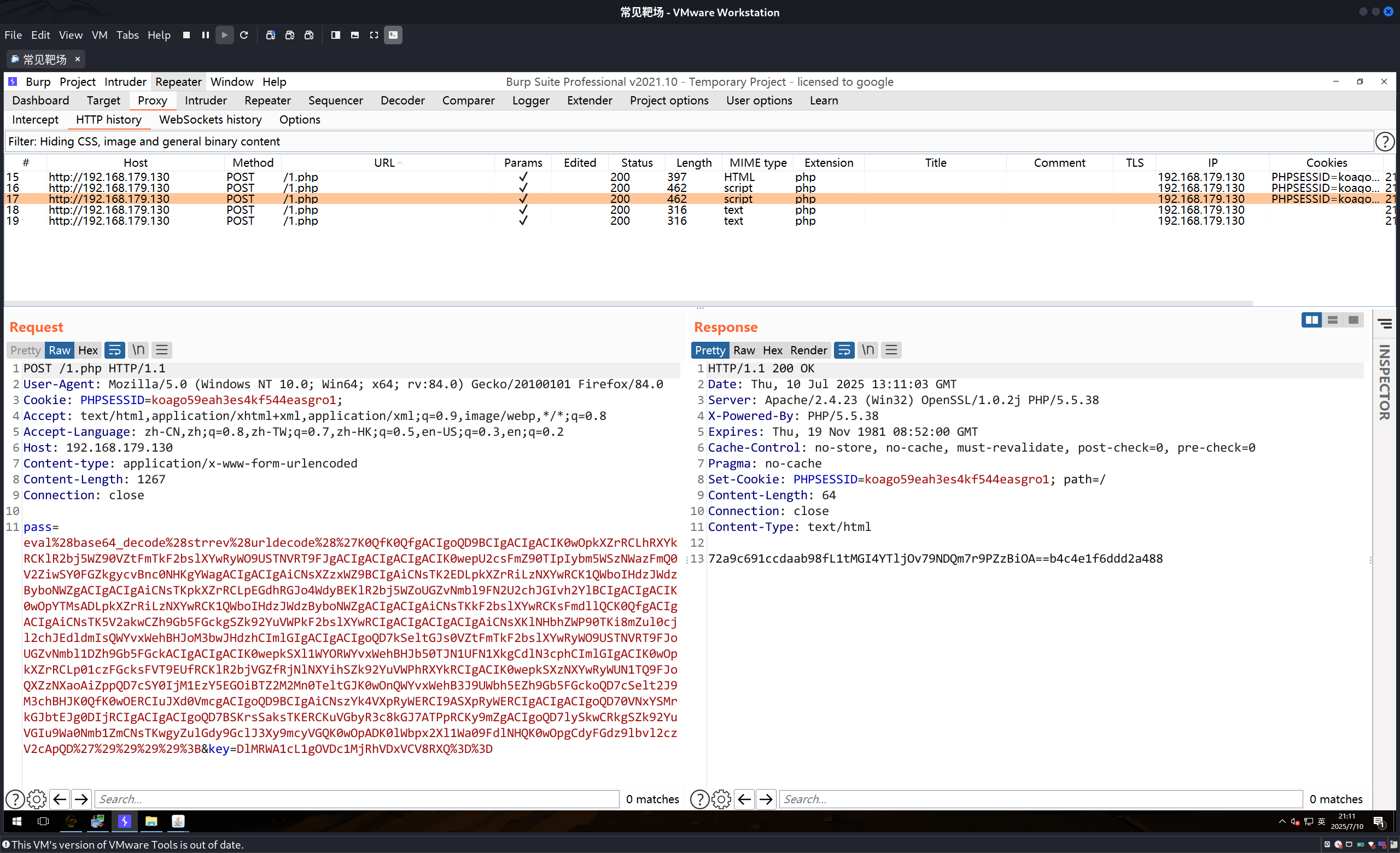Open the Decoder tab

pos(402,101)
